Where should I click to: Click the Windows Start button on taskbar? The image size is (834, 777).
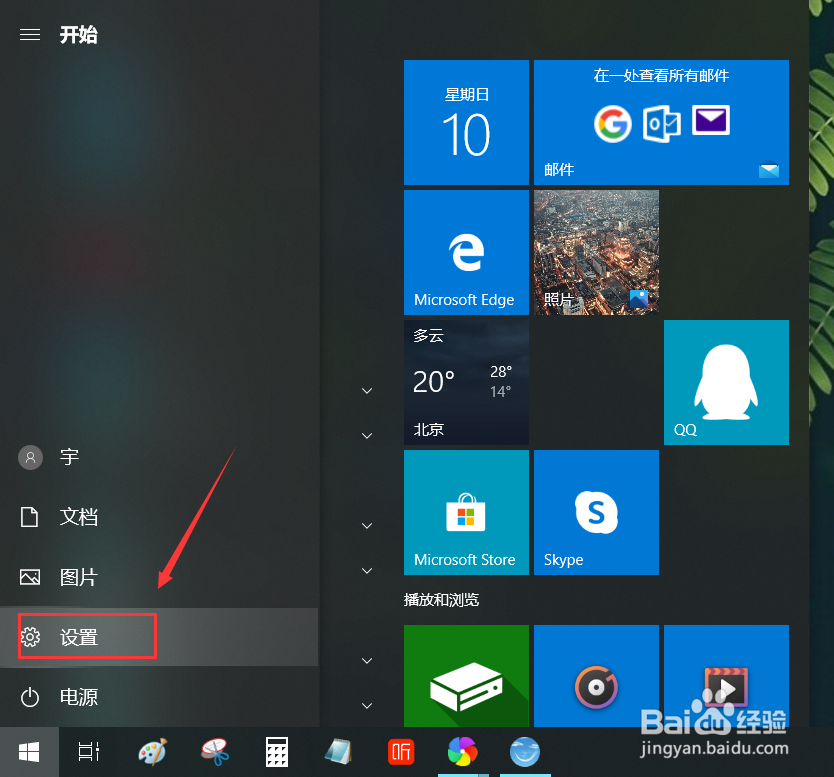click(x=29, y=752)
